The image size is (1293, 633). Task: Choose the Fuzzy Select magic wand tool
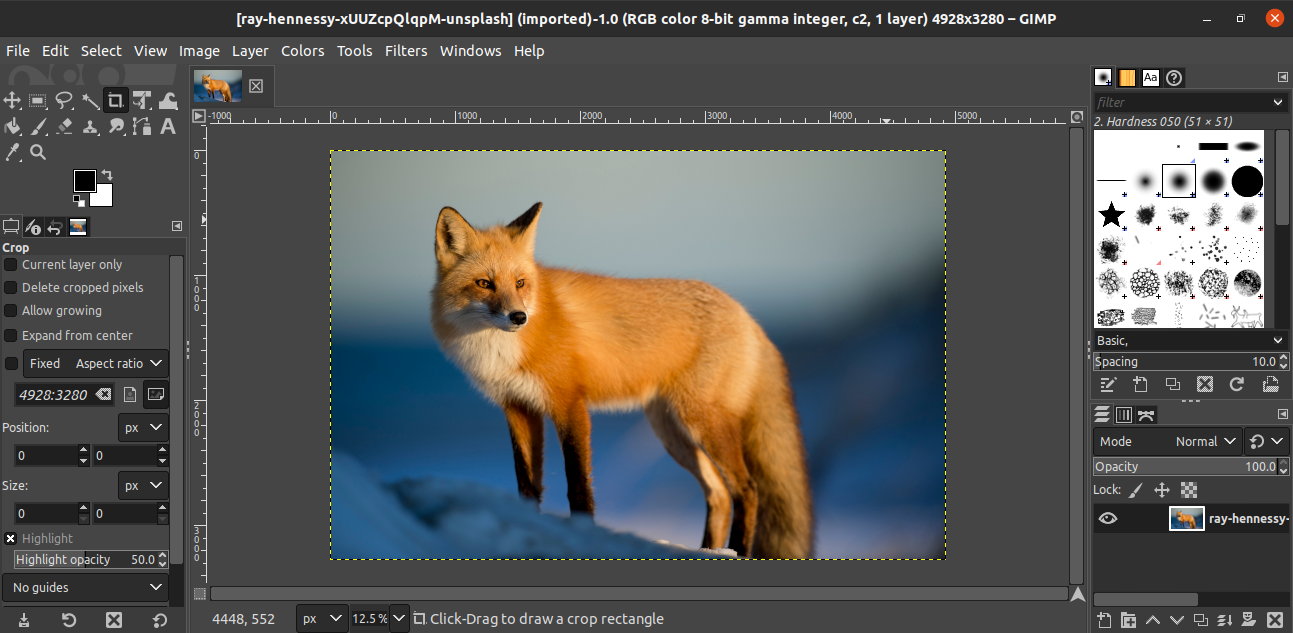[x=90, y=100]
